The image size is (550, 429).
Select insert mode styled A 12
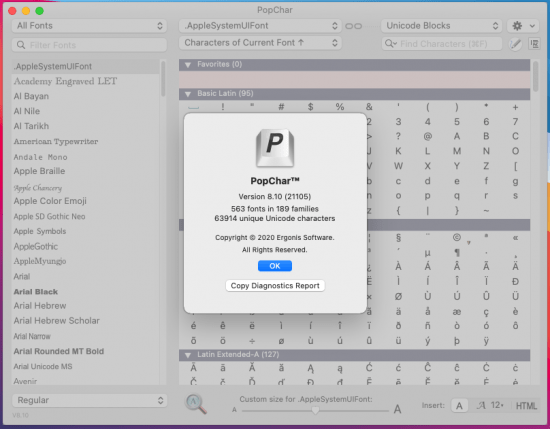click(490, 405)
